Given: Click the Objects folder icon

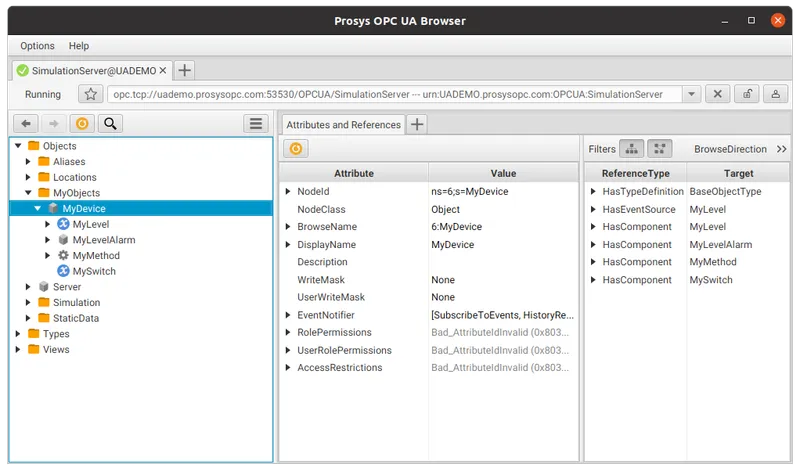Looking at the screenshot, I should tap(34, 145).
